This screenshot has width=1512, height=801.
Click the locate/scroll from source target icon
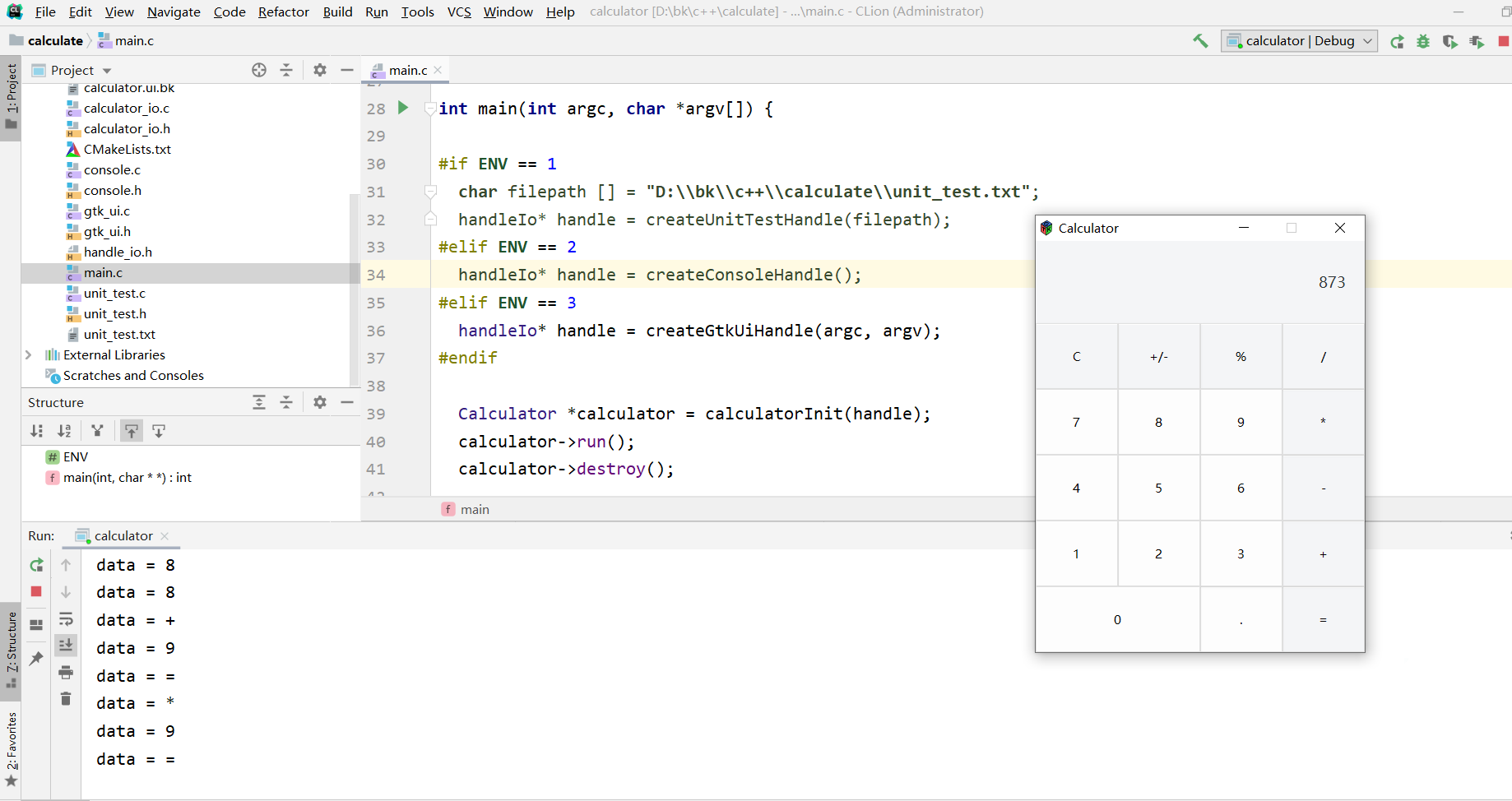tap(259, 70)
